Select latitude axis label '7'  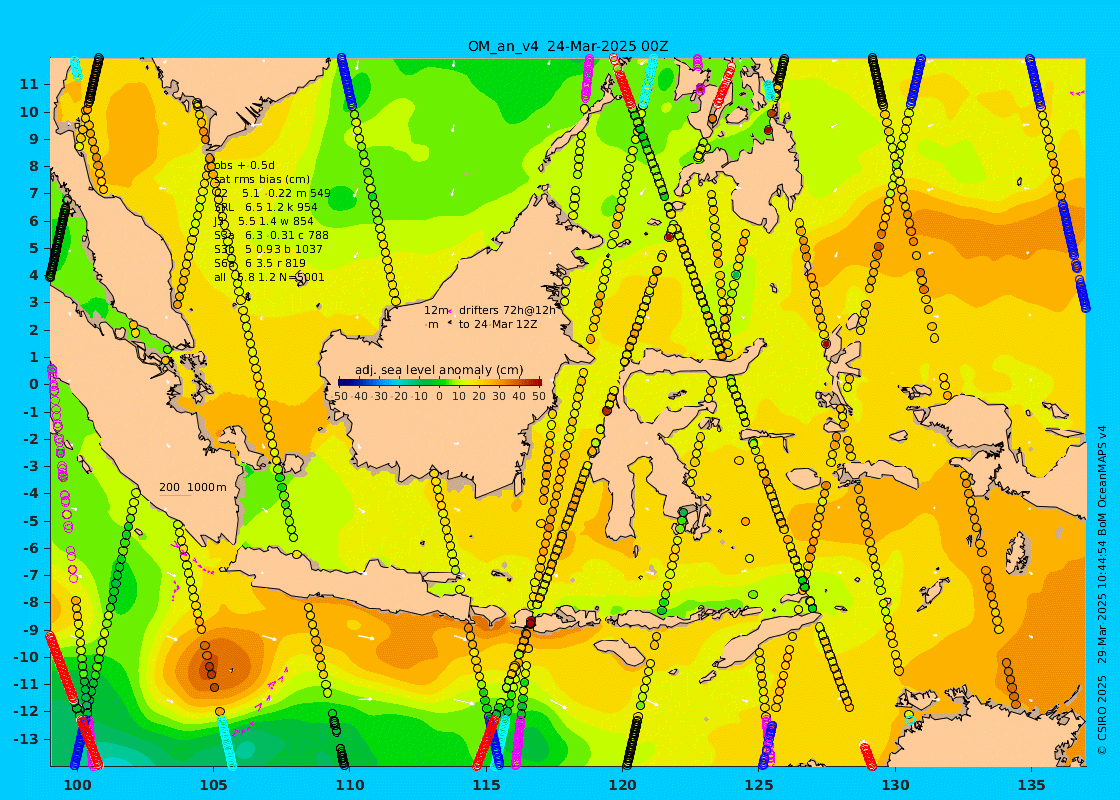pos(34,193)
